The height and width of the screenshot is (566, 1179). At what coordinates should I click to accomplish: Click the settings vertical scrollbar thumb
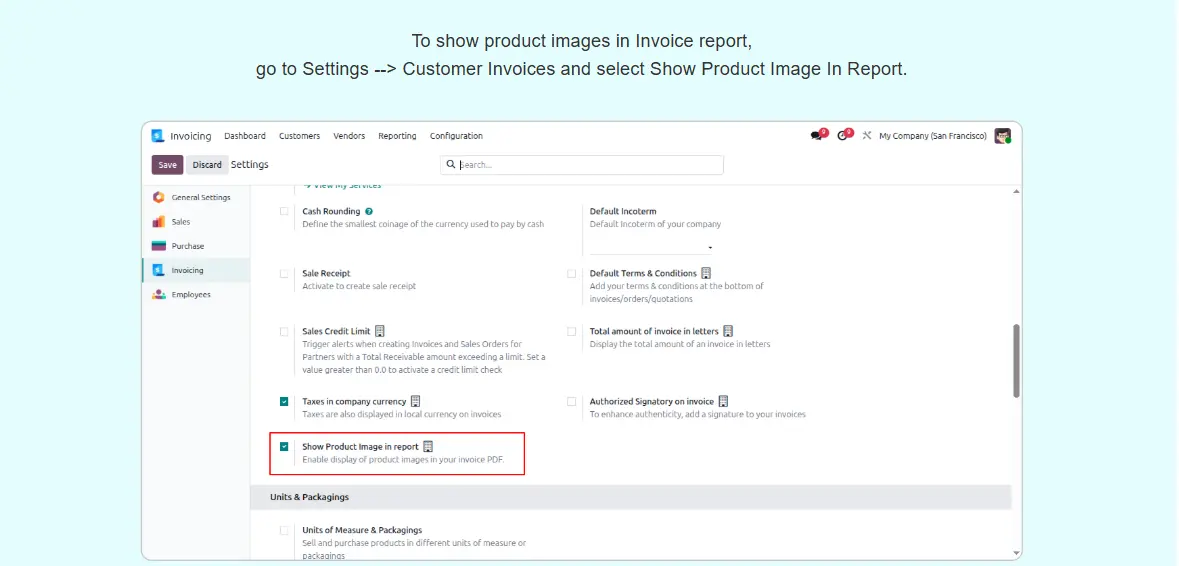pos(1017,360)
